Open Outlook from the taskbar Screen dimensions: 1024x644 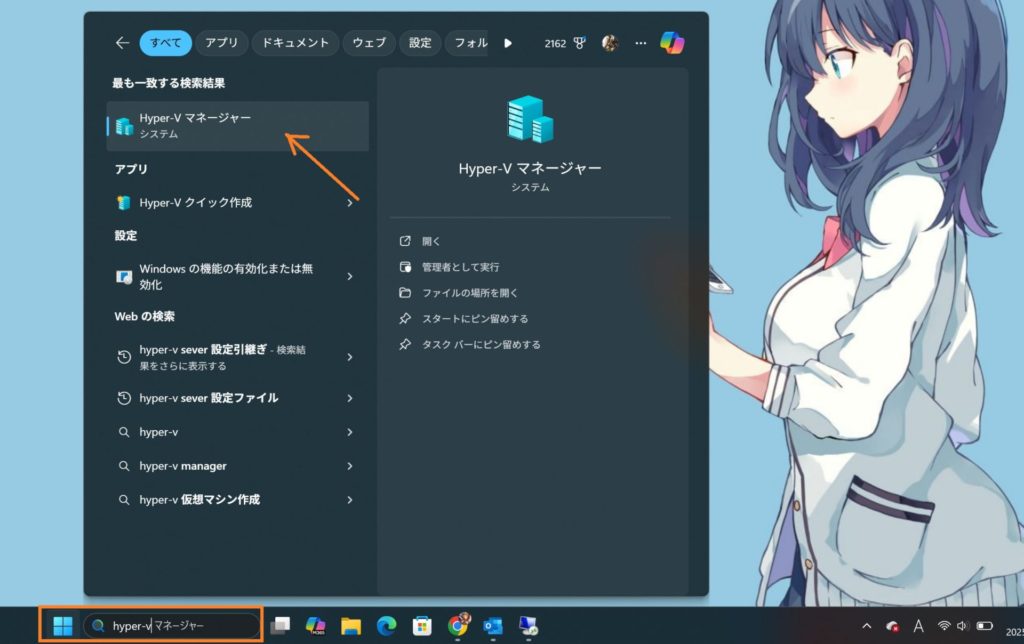(x=492, y=626)
